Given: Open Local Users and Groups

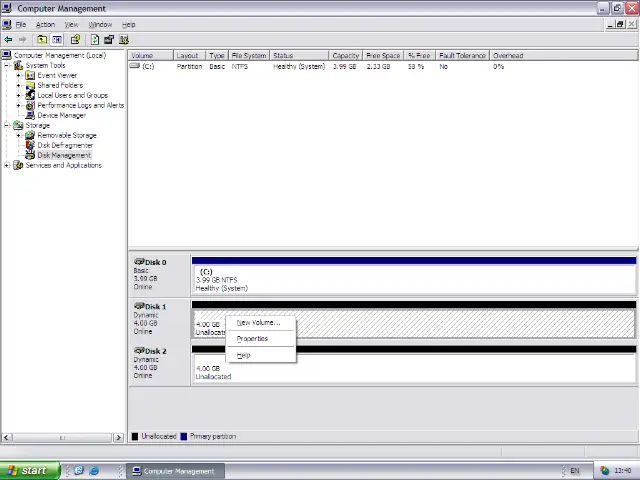Looking at the screenshot, I should (x=73, y=96).
